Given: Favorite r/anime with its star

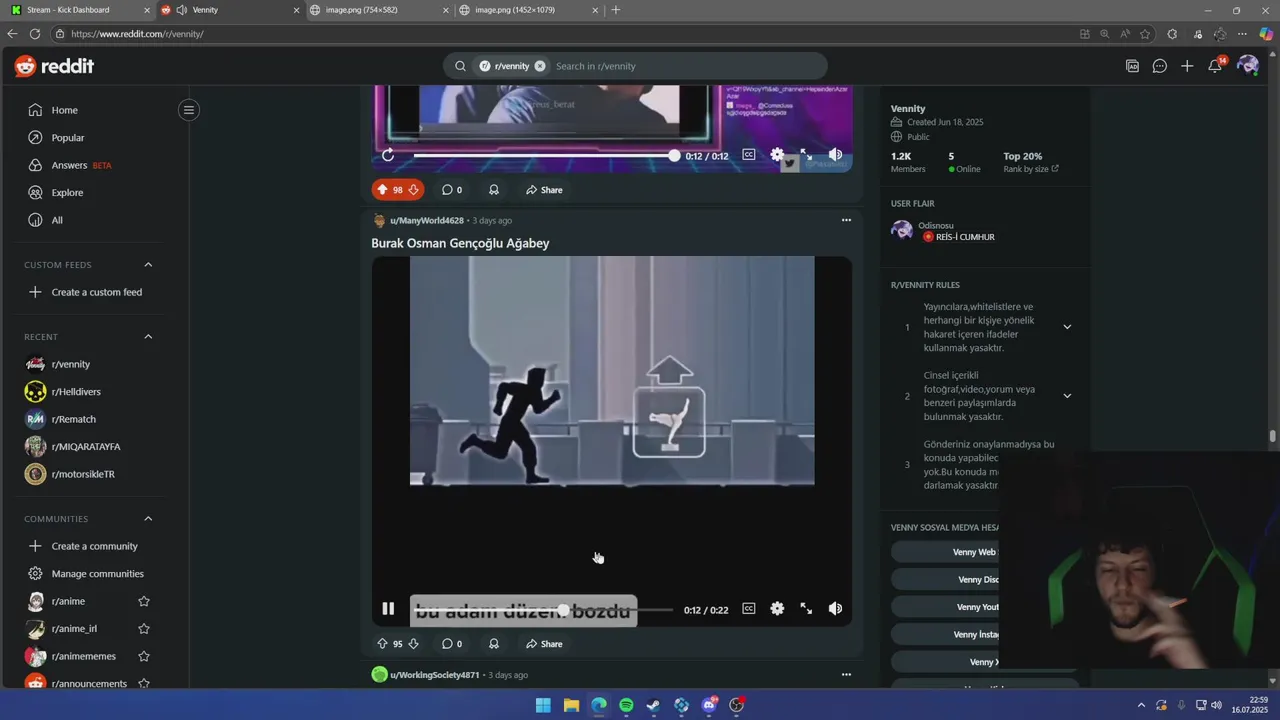Looking at the screenshot, I should point(144,601).
